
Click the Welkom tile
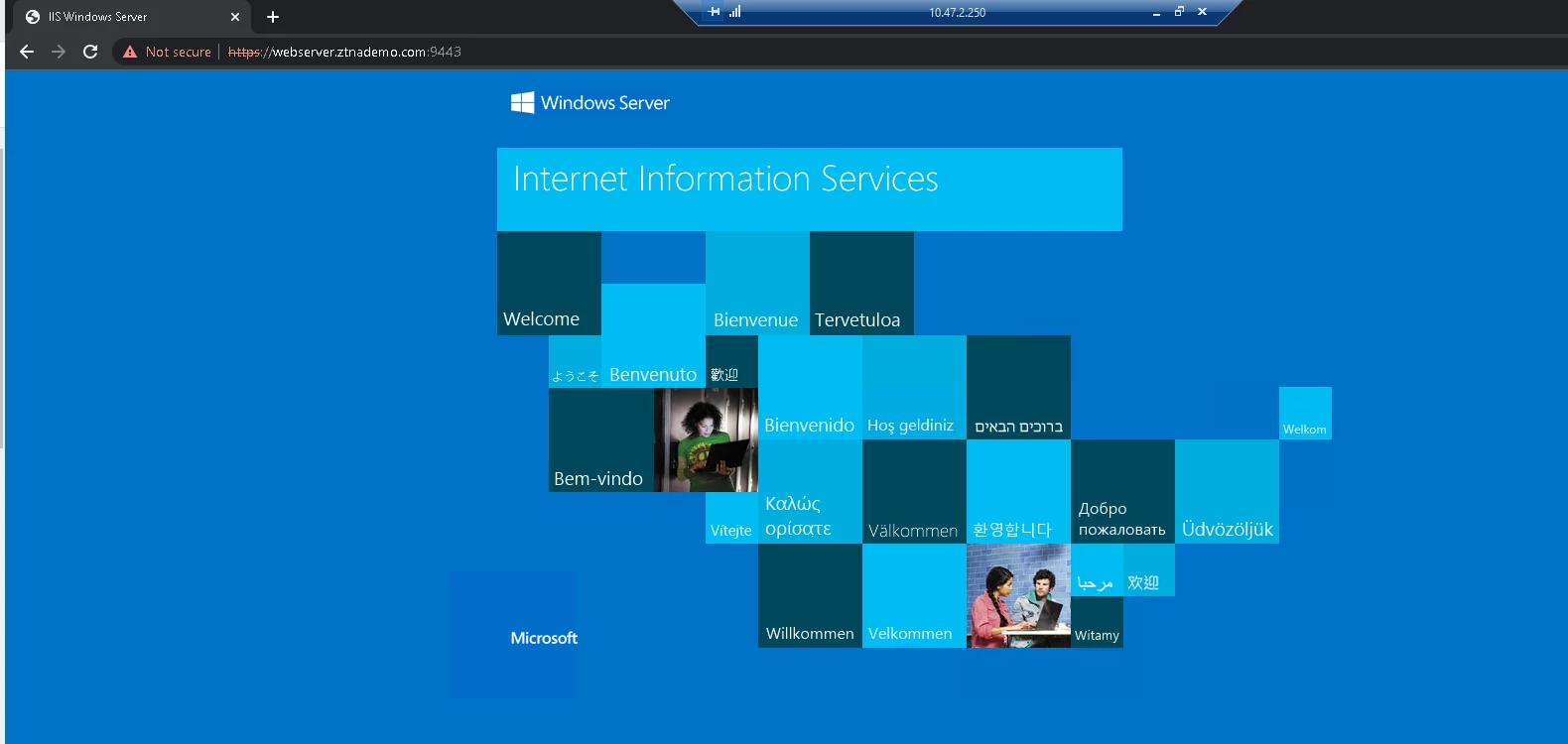click(1305, 413)
